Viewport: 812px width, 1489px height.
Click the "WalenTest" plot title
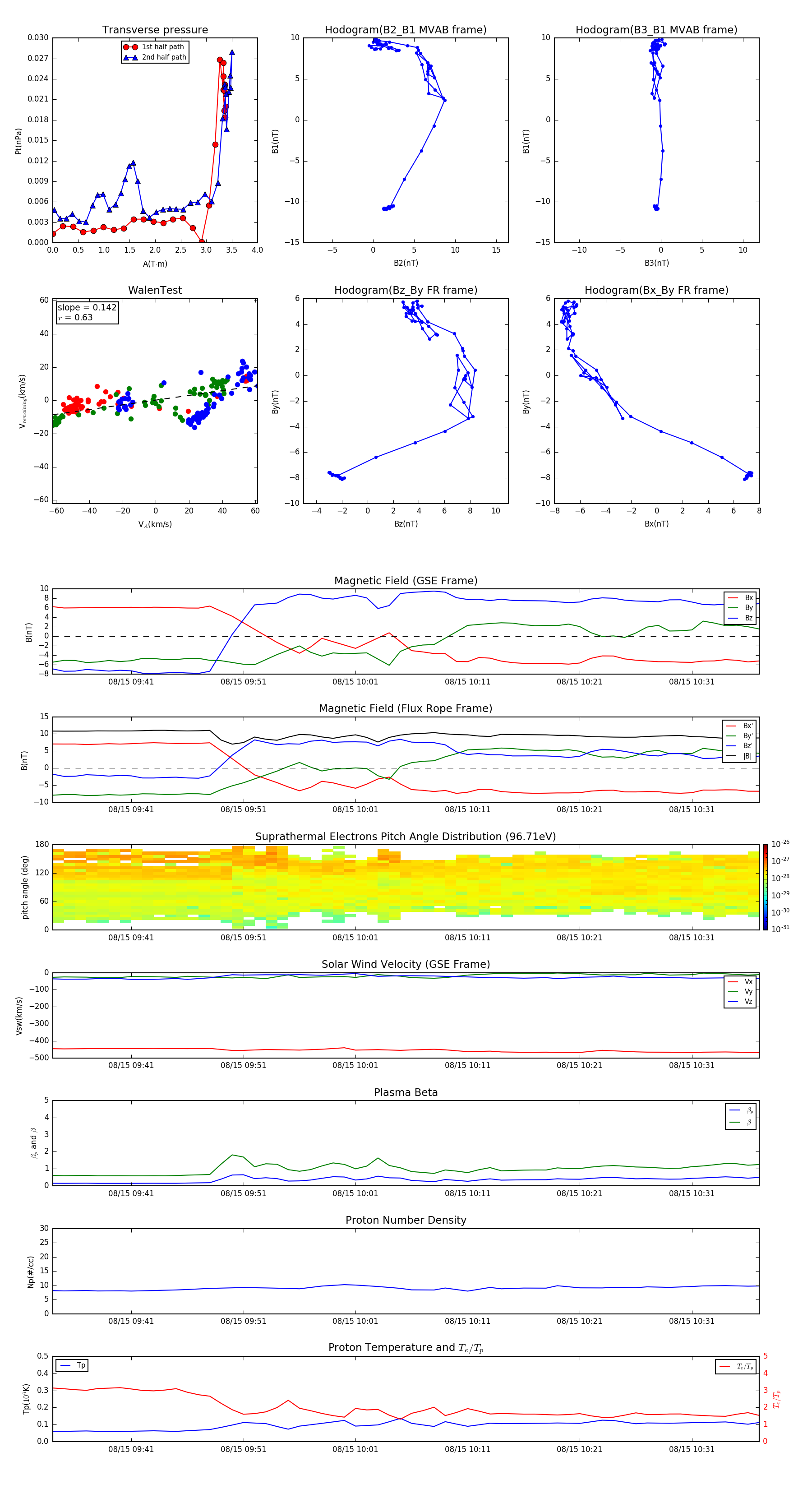155,290
